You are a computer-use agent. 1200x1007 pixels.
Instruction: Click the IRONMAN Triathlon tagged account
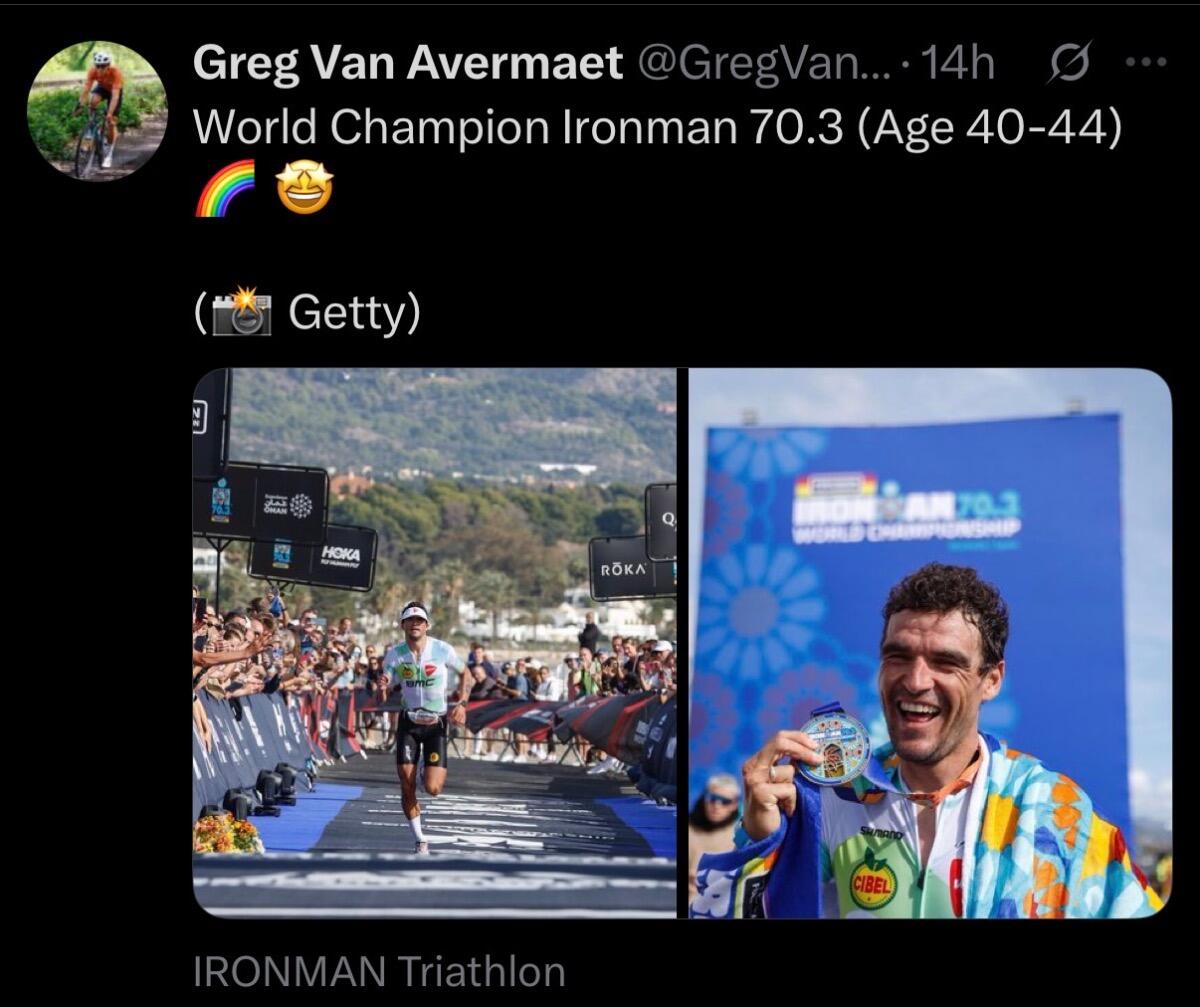coord(379,971)
